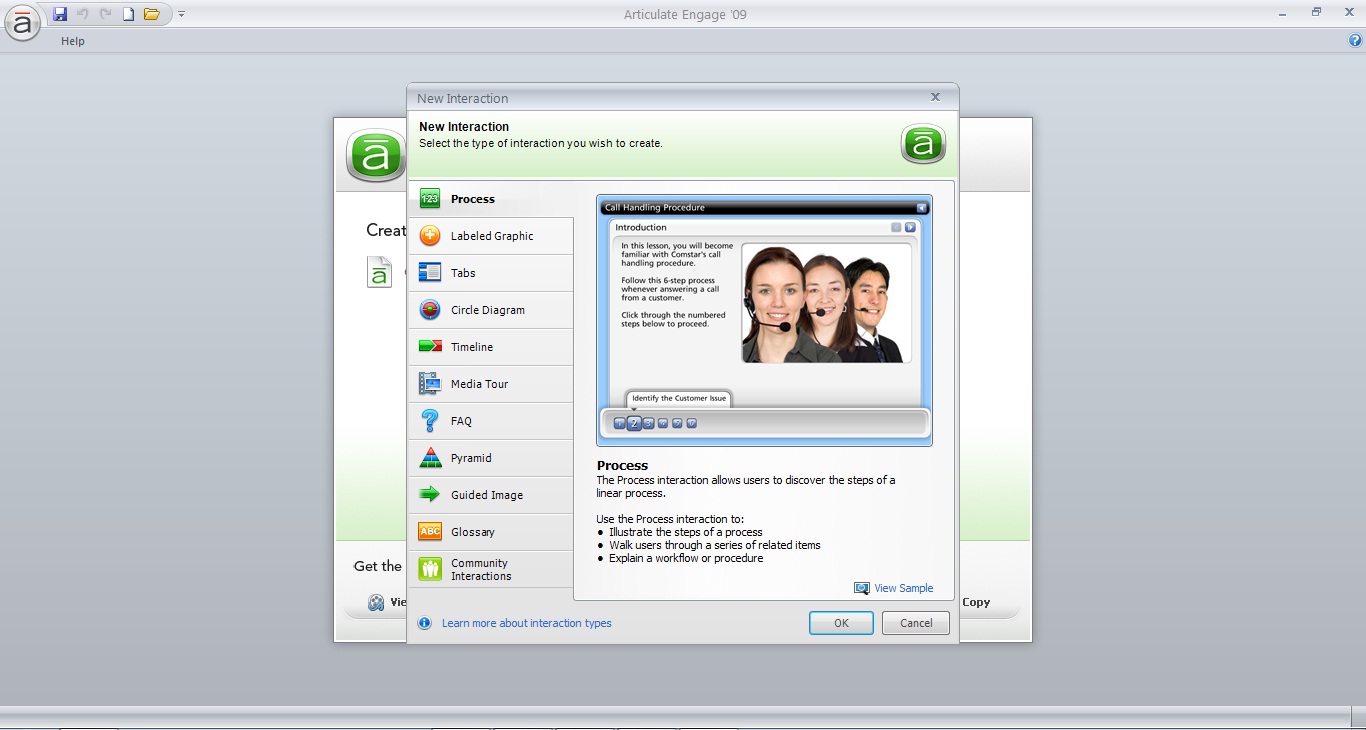
Task: Pick the Timeline interaction icon
Action: (429, 346)
